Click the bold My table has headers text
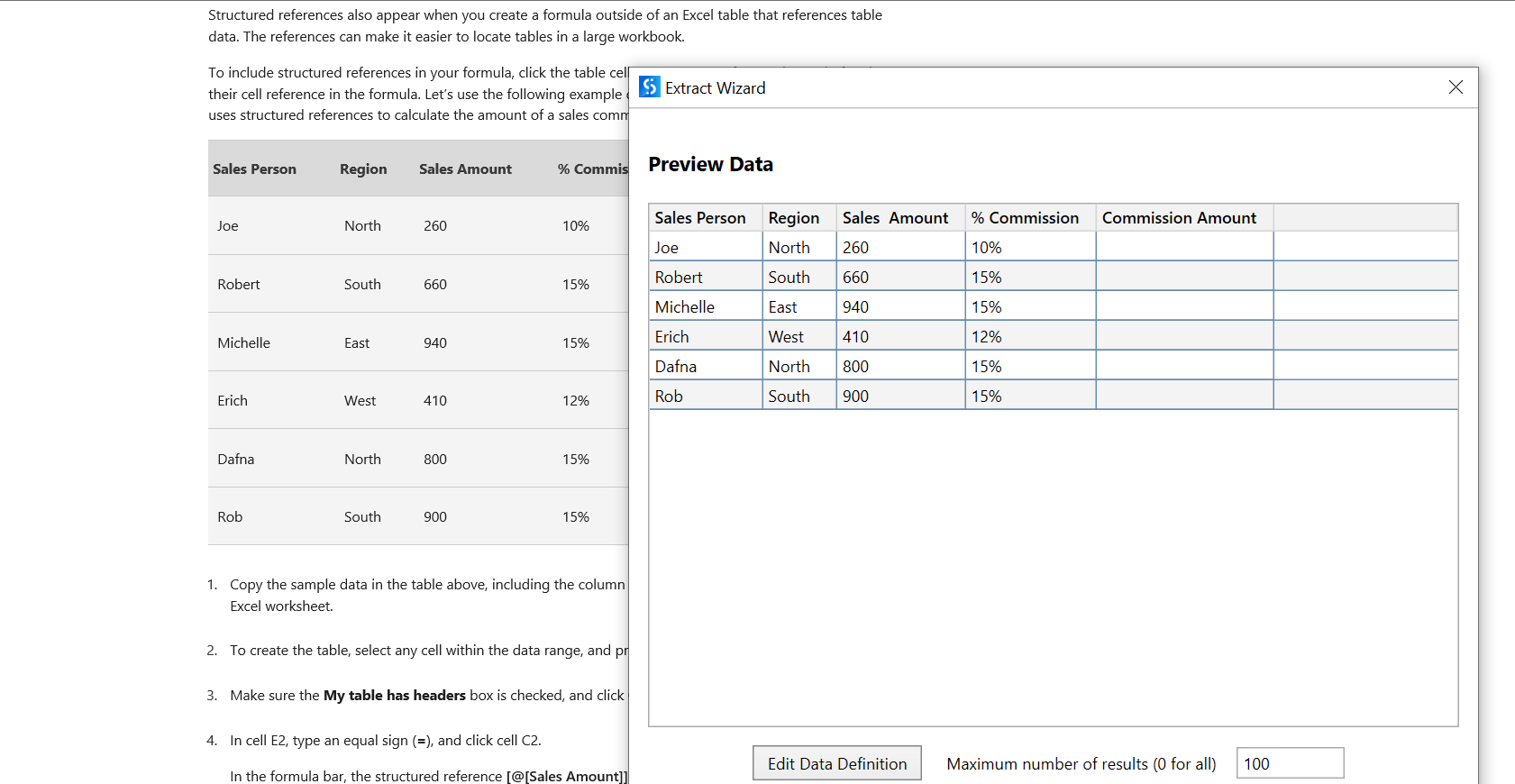The image size is (1515, 784). click(394, 695)
